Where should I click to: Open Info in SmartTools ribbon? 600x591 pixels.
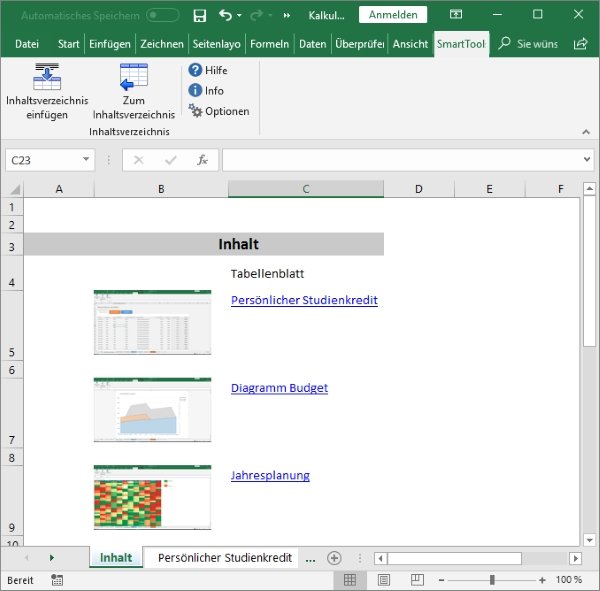click(206, 90)
